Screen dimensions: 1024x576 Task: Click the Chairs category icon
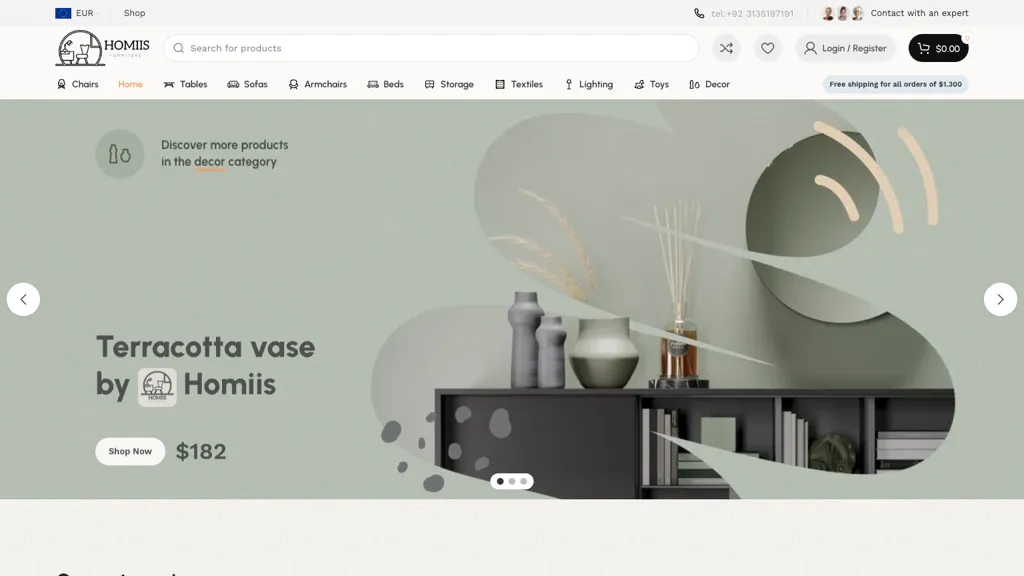[x=61, y=84]
